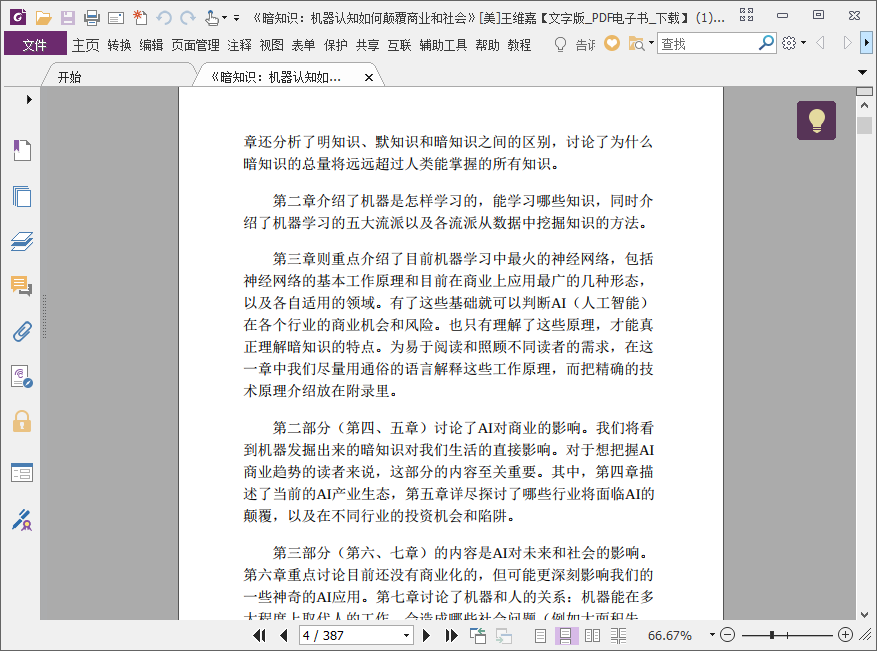The image size is (877, 651).
Task: Open the touch mode dropdown arrow
Action: (x=224, y=18)
